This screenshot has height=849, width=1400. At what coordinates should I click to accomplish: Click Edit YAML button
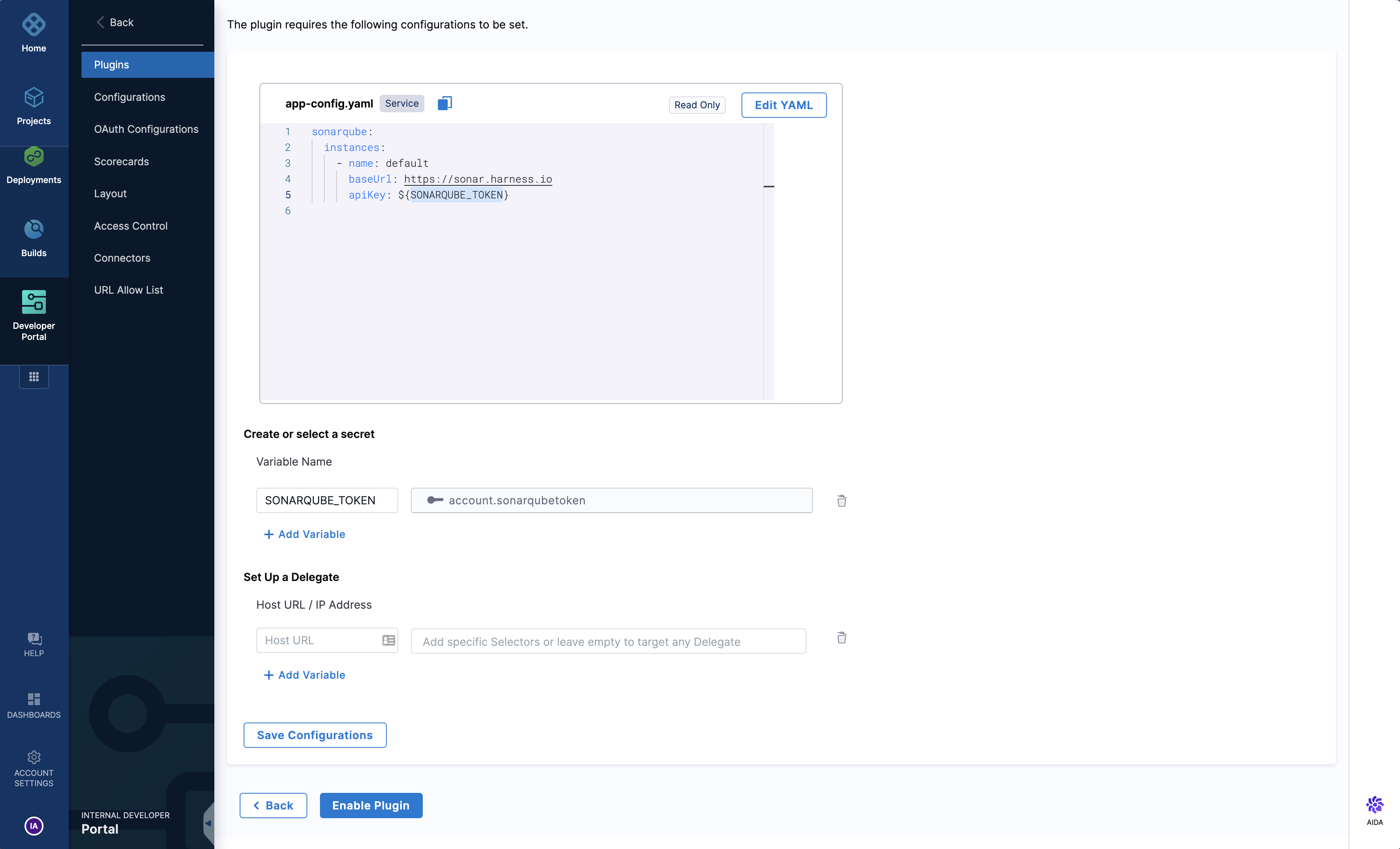[x=783, y=105]
